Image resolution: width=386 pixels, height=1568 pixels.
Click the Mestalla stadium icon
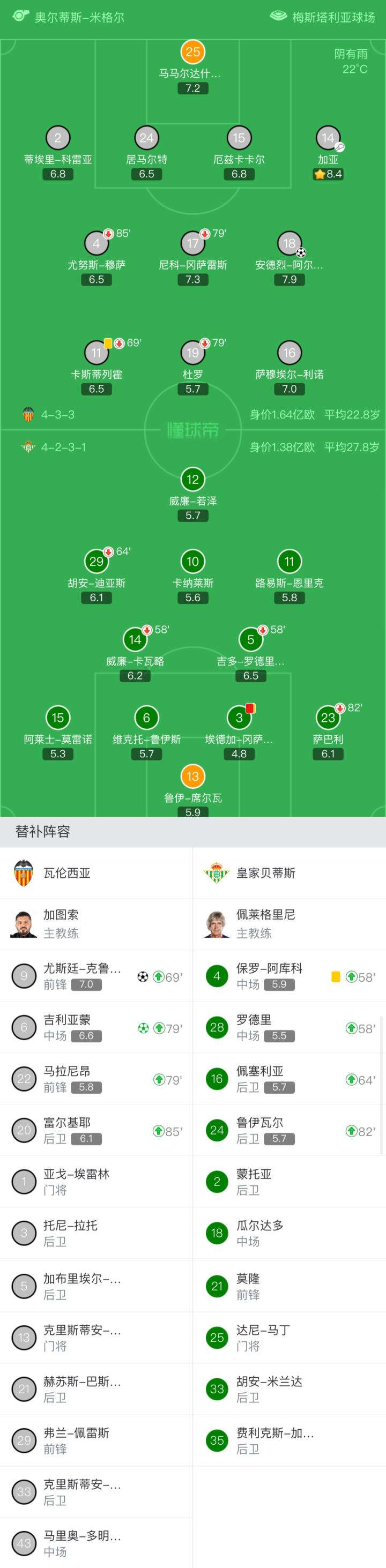tap(278, 17)
